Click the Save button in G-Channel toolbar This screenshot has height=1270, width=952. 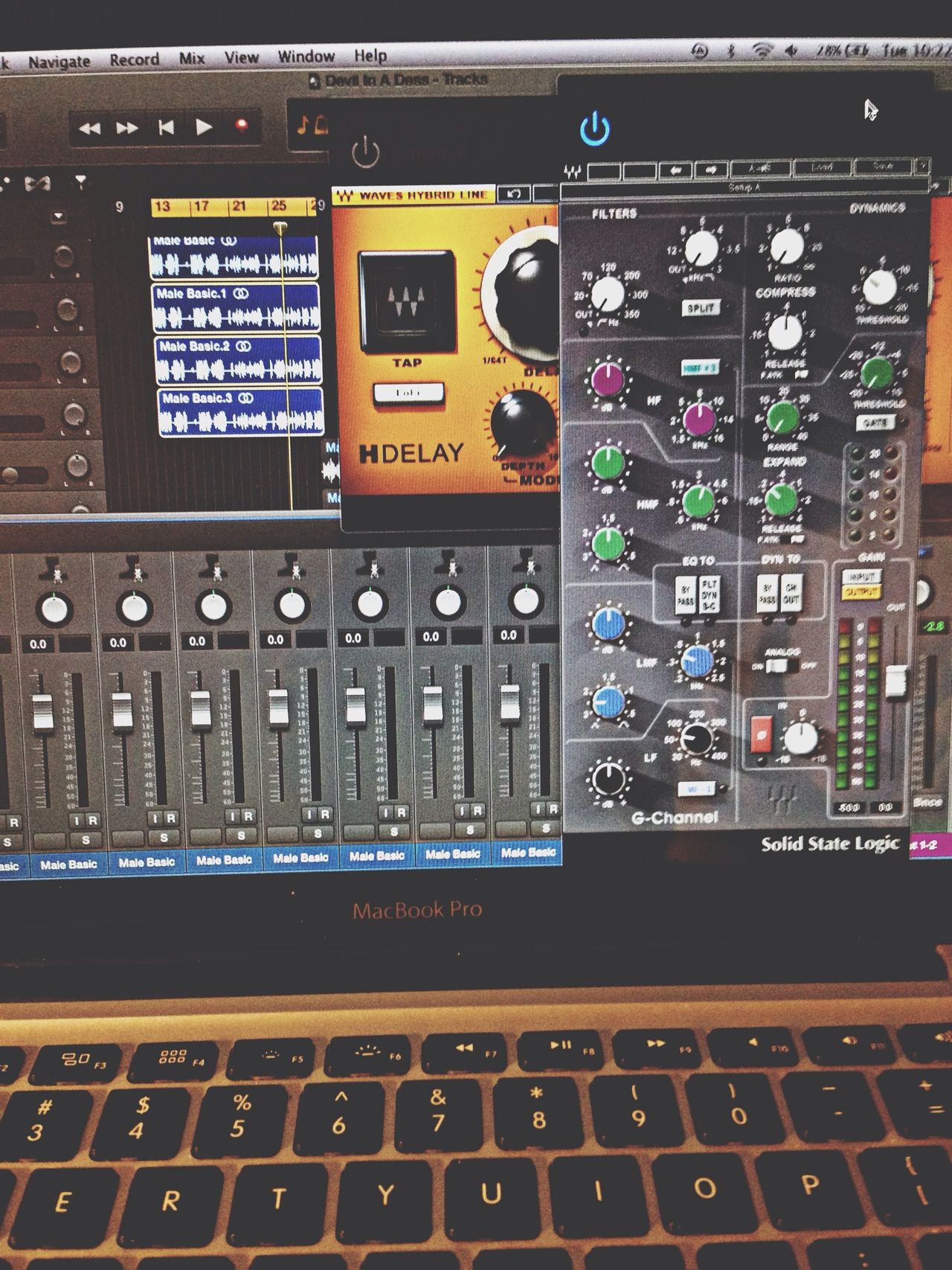pos(883,165)
